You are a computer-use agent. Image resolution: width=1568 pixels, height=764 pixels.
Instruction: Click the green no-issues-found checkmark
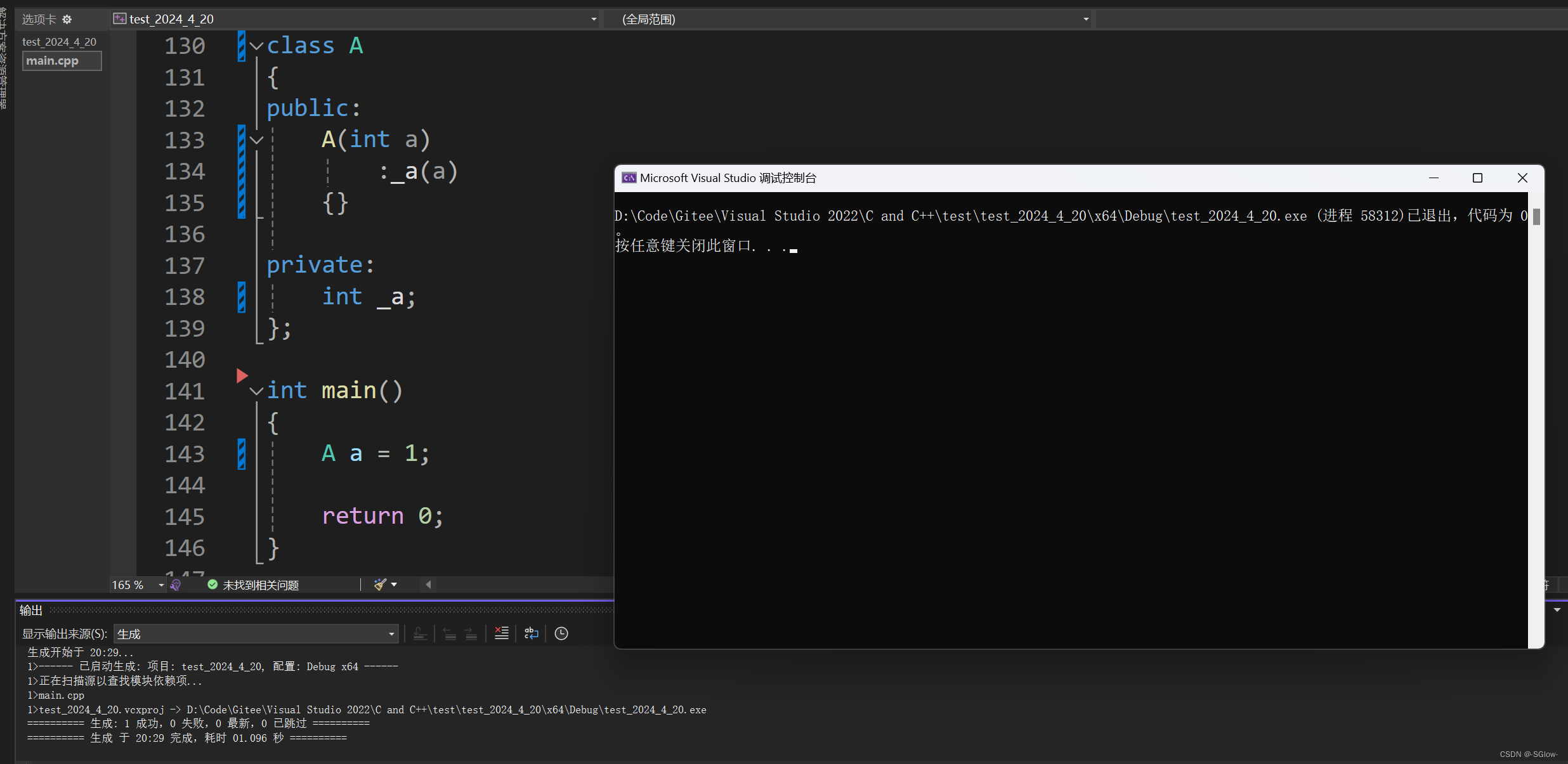(x=212, y=585)
